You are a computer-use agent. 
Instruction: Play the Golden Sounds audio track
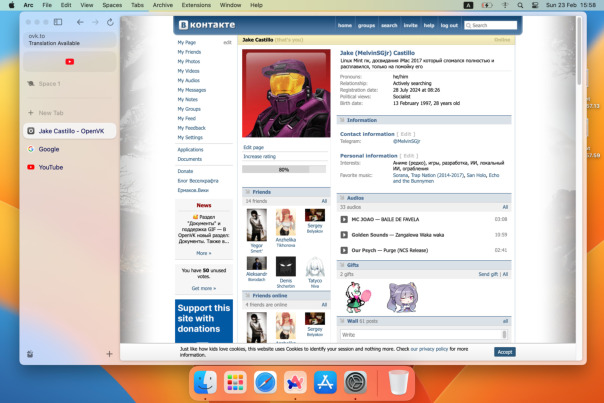[344, 235]
